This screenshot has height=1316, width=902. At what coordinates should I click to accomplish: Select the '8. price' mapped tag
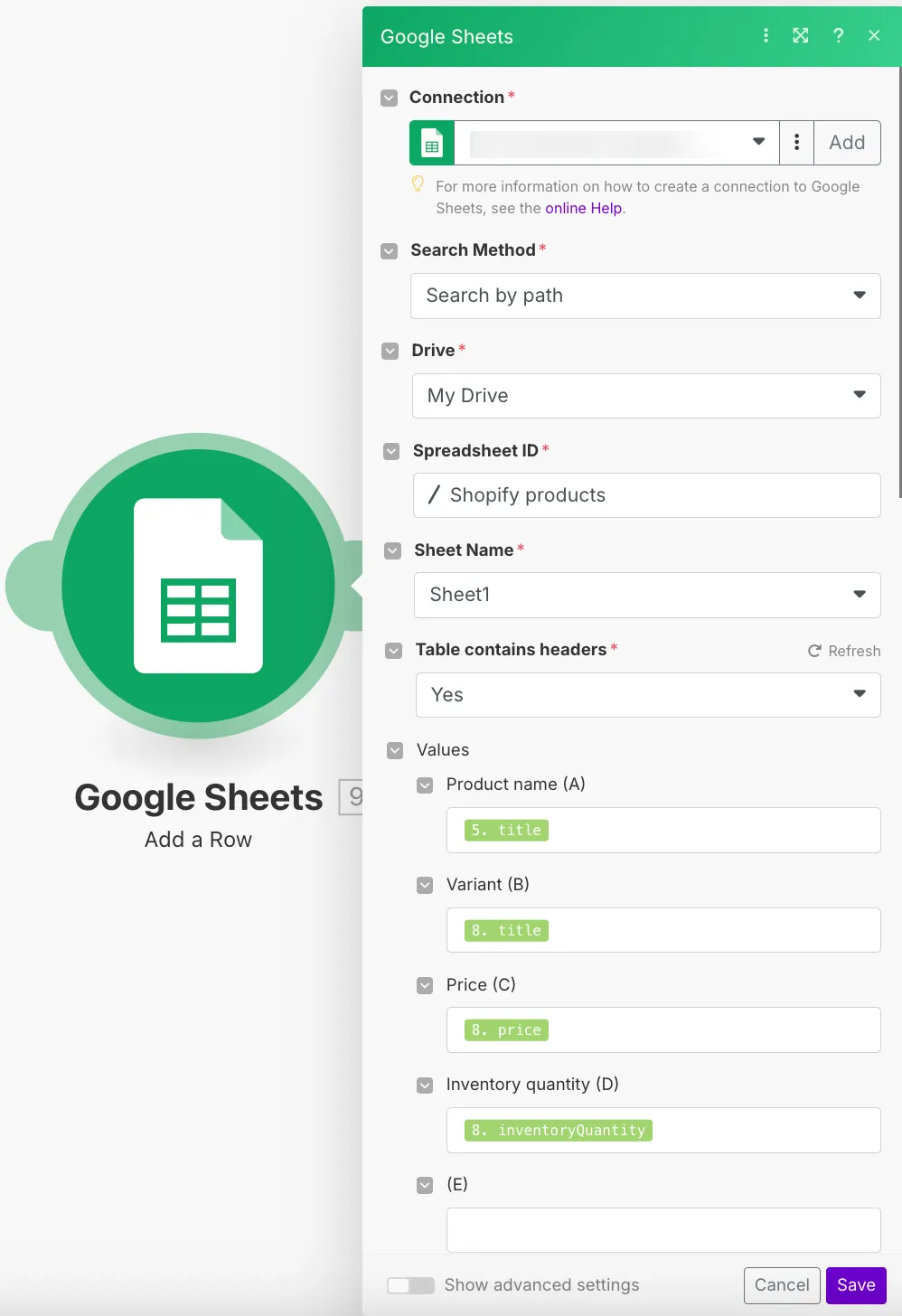coord(506,1030)
